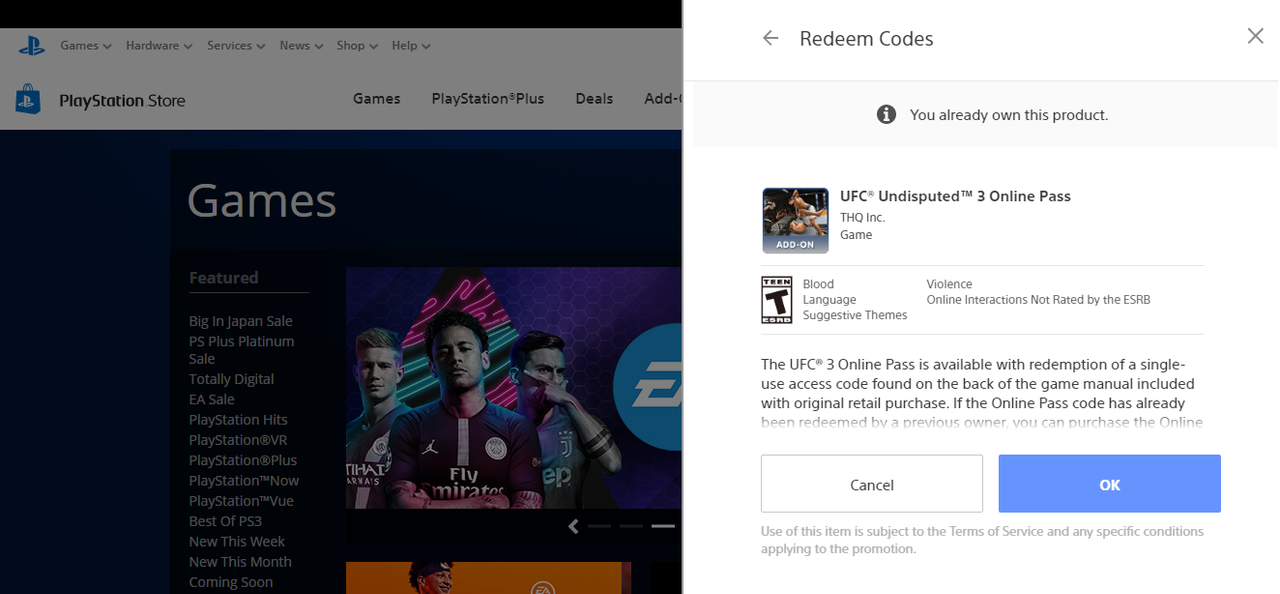This screenshot has width=1280, height=594.
Task: Open the PlayStation™Vue sidebar link
Action: pos(241,501)
